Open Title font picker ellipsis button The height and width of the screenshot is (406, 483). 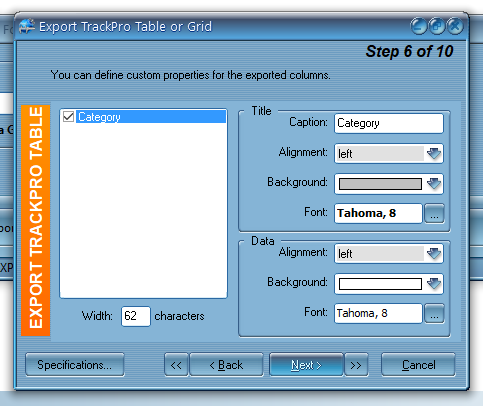click(434, 213)
